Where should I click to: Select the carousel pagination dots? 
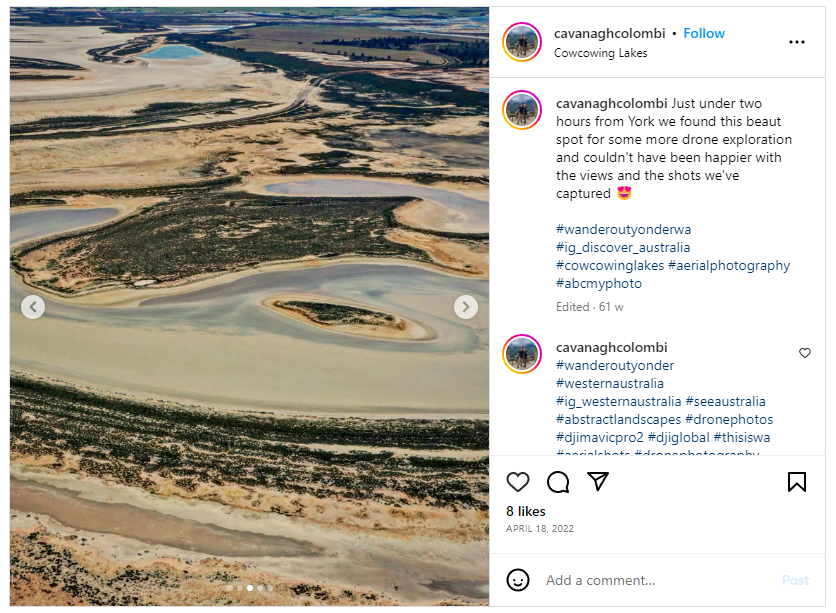250,588
